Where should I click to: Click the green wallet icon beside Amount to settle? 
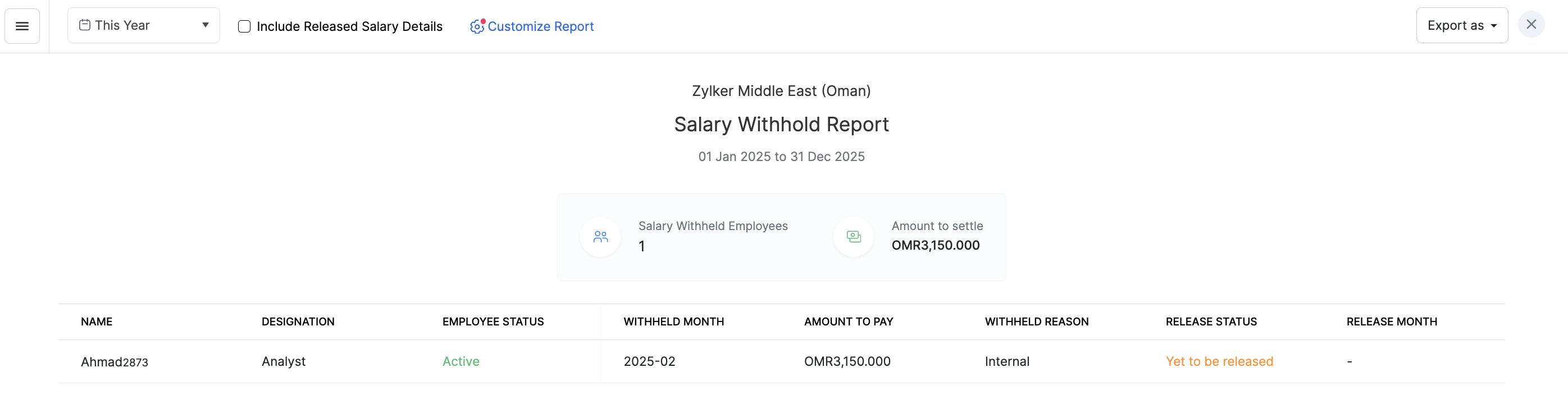[x=854, y=236]
